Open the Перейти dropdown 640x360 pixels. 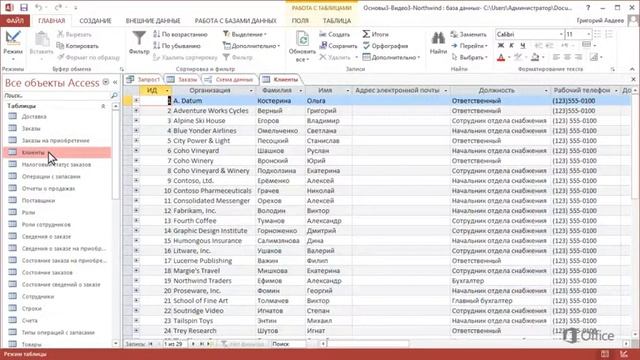(469, 46)
